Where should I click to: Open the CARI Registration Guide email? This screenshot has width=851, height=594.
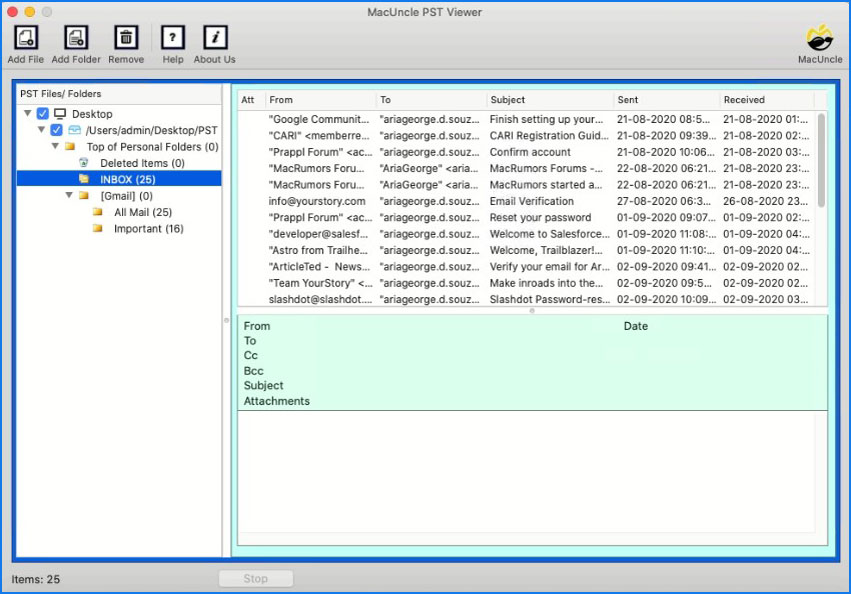[x=547, y=136]
